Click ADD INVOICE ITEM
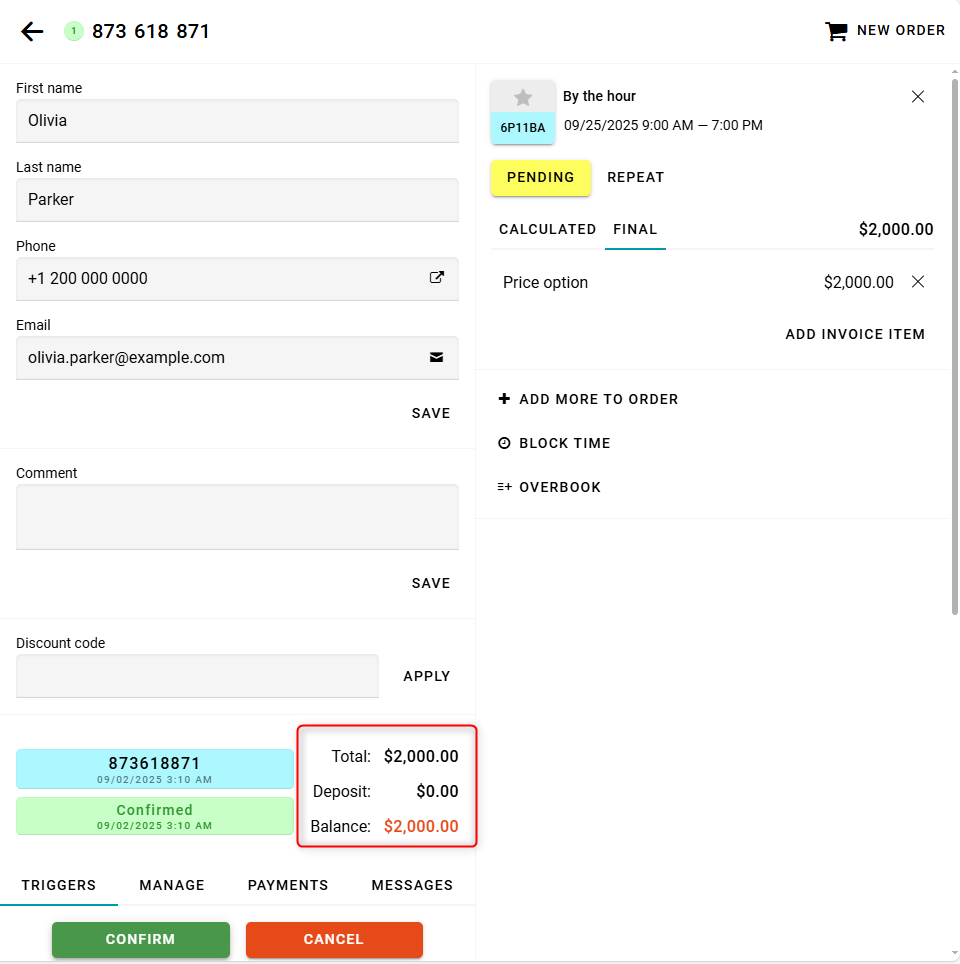Image resolution: width=960 pixels, height=964 pixels. 855,334
